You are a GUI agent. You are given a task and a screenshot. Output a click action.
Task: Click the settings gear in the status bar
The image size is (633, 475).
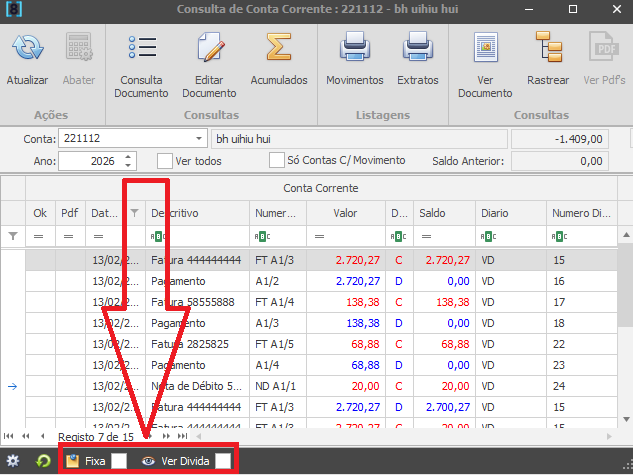click(x=14, y=461)
